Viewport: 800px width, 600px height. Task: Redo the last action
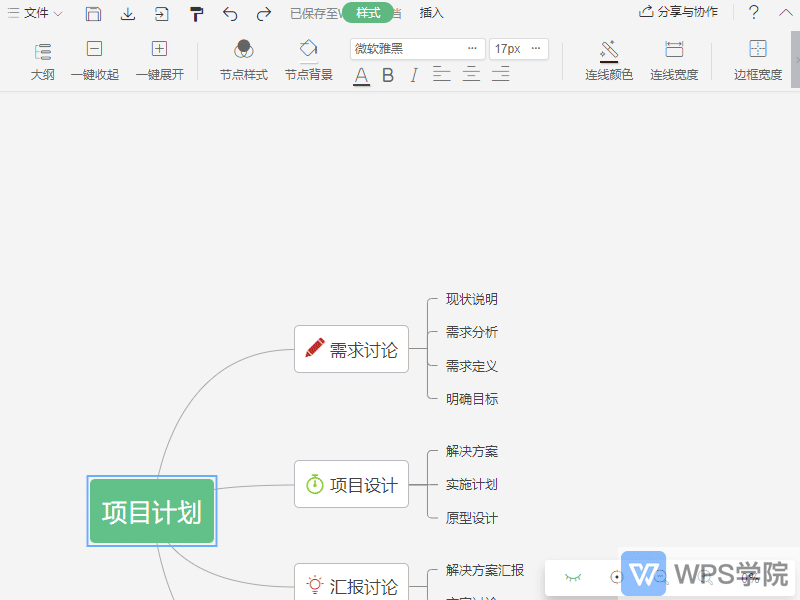264,14
